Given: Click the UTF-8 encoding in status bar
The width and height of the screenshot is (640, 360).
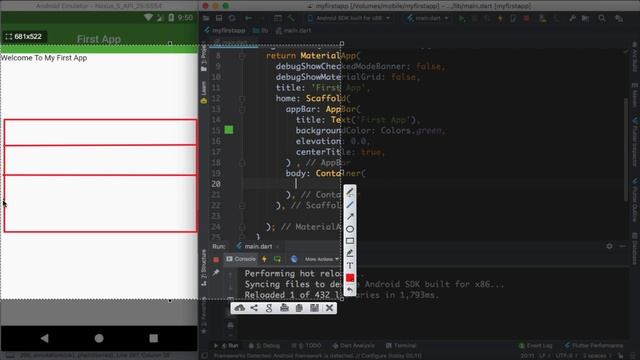Looking at the screenshot, I should (565, 356).
